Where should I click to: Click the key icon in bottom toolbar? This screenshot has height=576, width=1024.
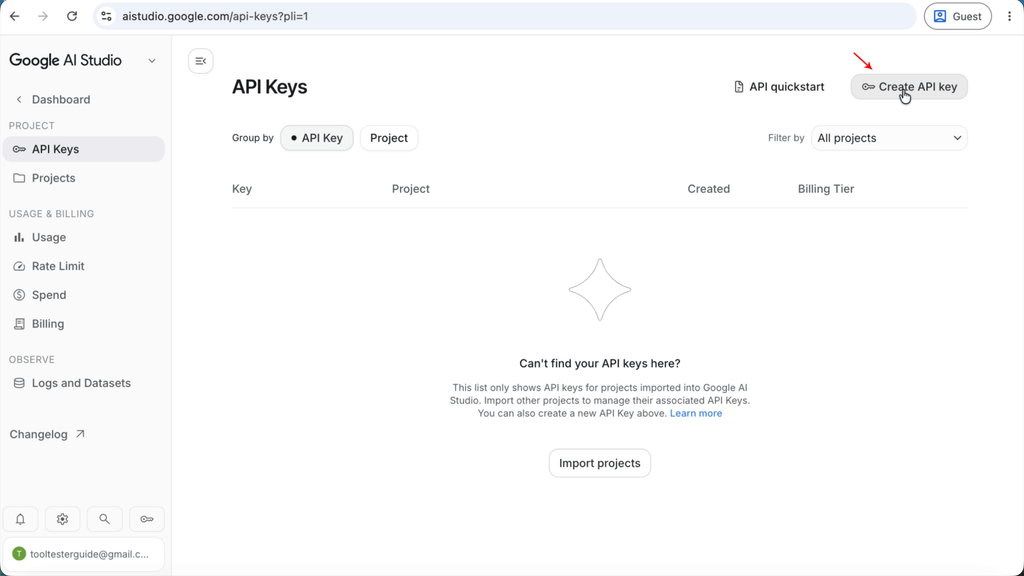point(147,519)
